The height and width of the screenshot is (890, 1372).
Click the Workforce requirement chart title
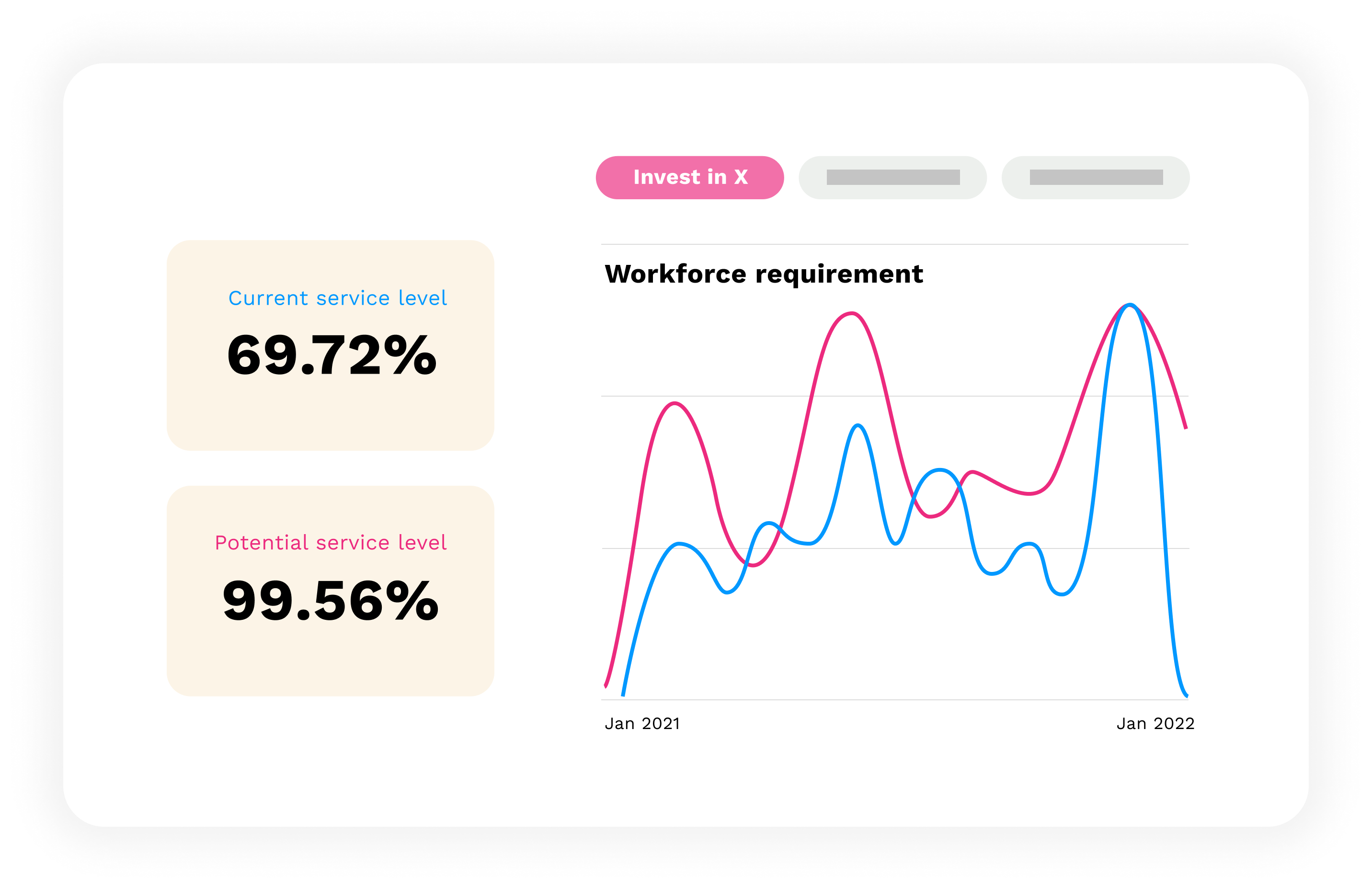tap(764, 274)
